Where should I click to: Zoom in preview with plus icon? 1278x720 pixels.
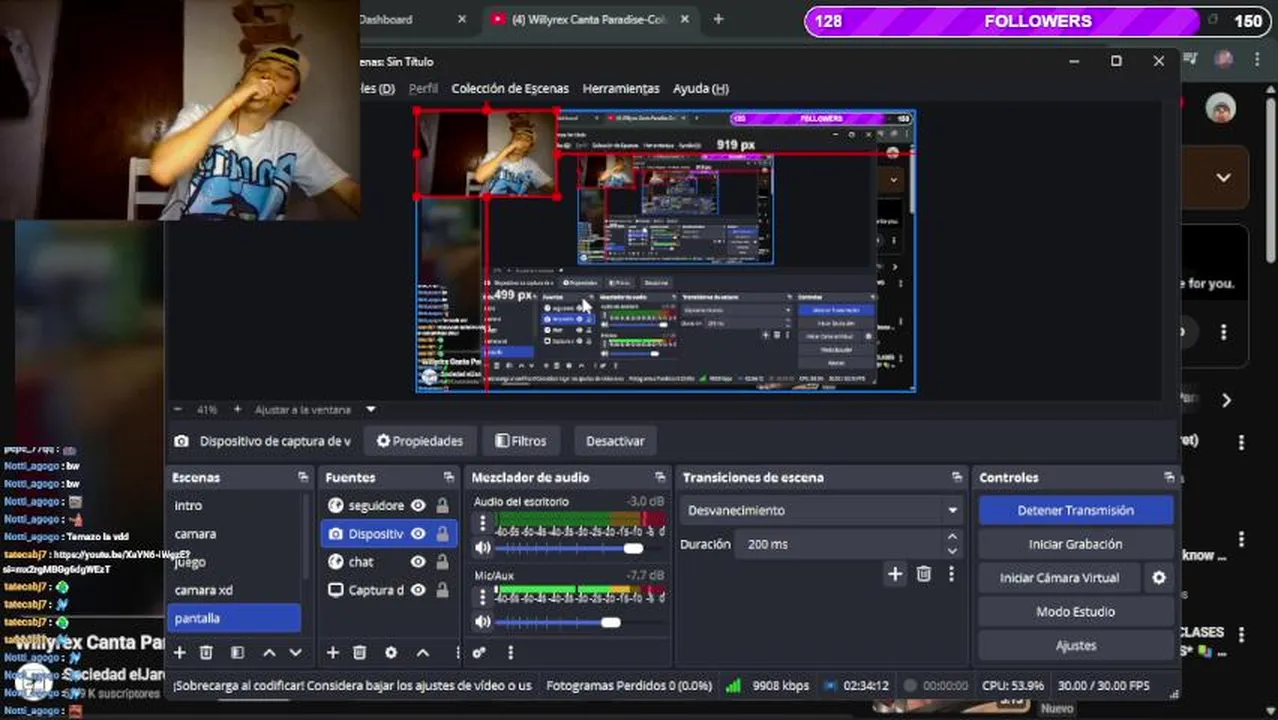coord(237,409)
